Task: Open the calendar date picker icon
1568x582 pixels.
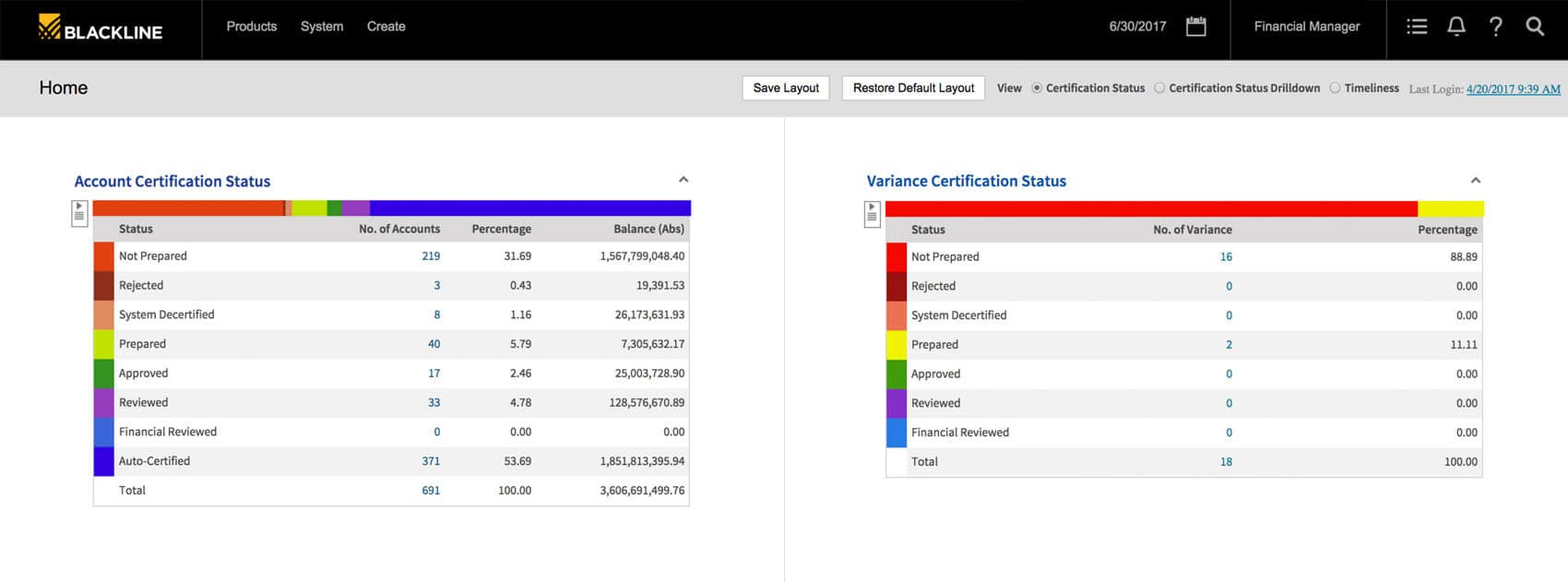Action: pyautogui.click(x=1195, y=27)
